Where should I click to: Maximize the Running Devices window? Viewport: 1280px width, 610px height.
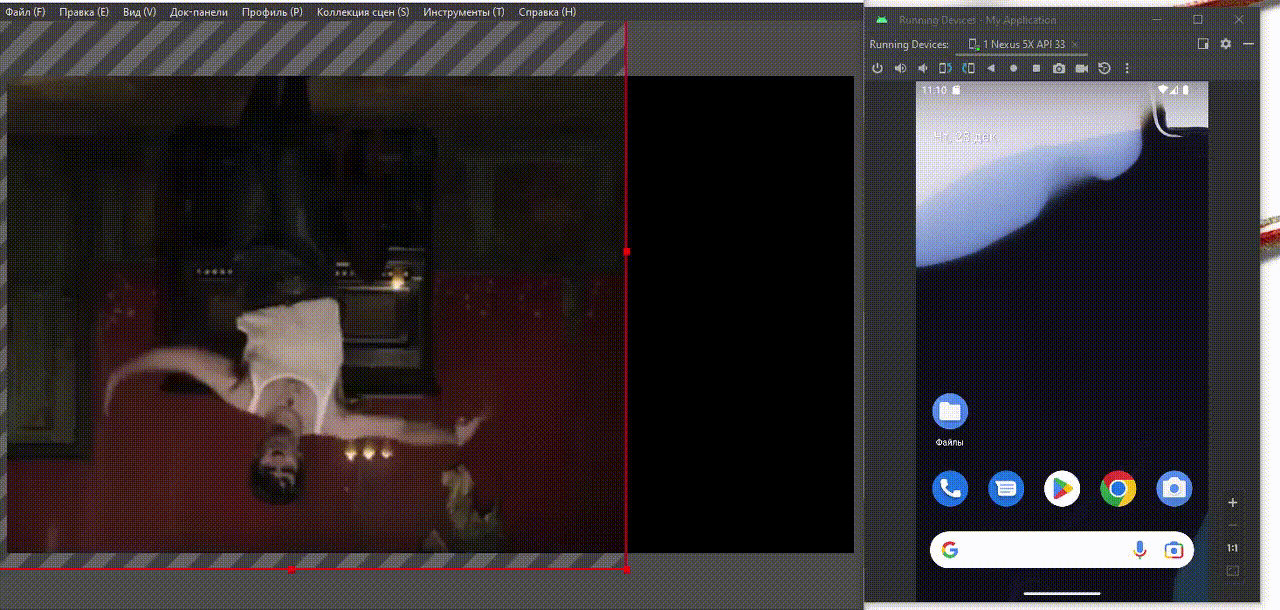[1198, 20]
